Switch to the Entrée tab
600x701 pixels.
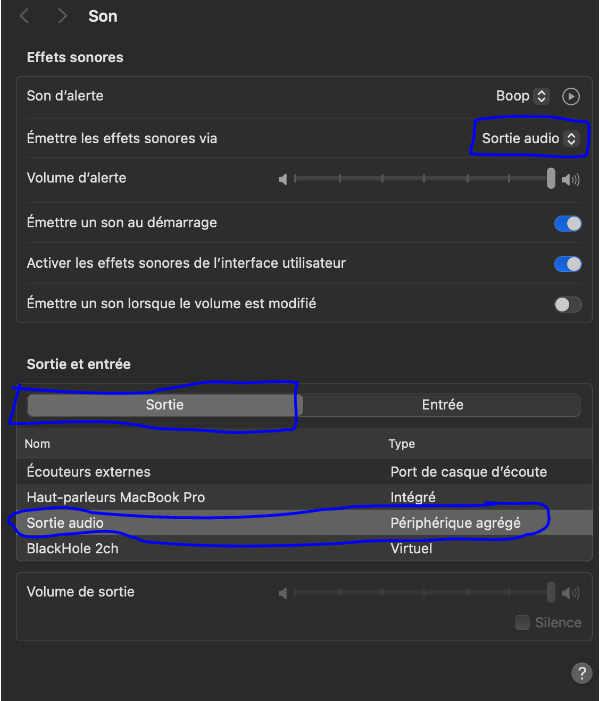[x=442, y=405]
